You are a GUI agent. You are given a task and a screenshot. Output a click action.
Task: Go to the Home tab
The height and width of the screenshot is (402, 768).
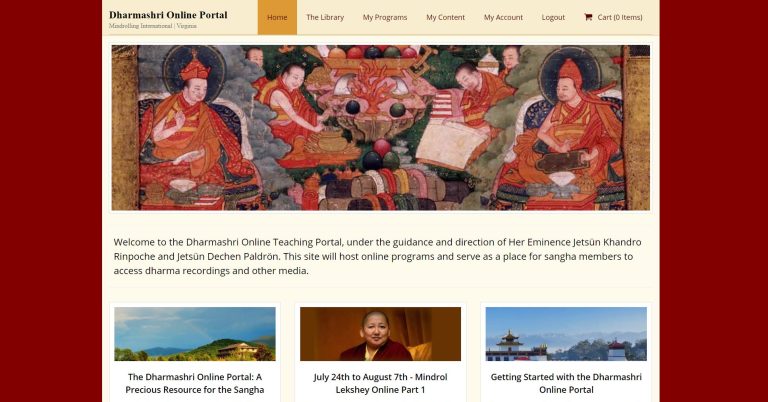[277, 17]
